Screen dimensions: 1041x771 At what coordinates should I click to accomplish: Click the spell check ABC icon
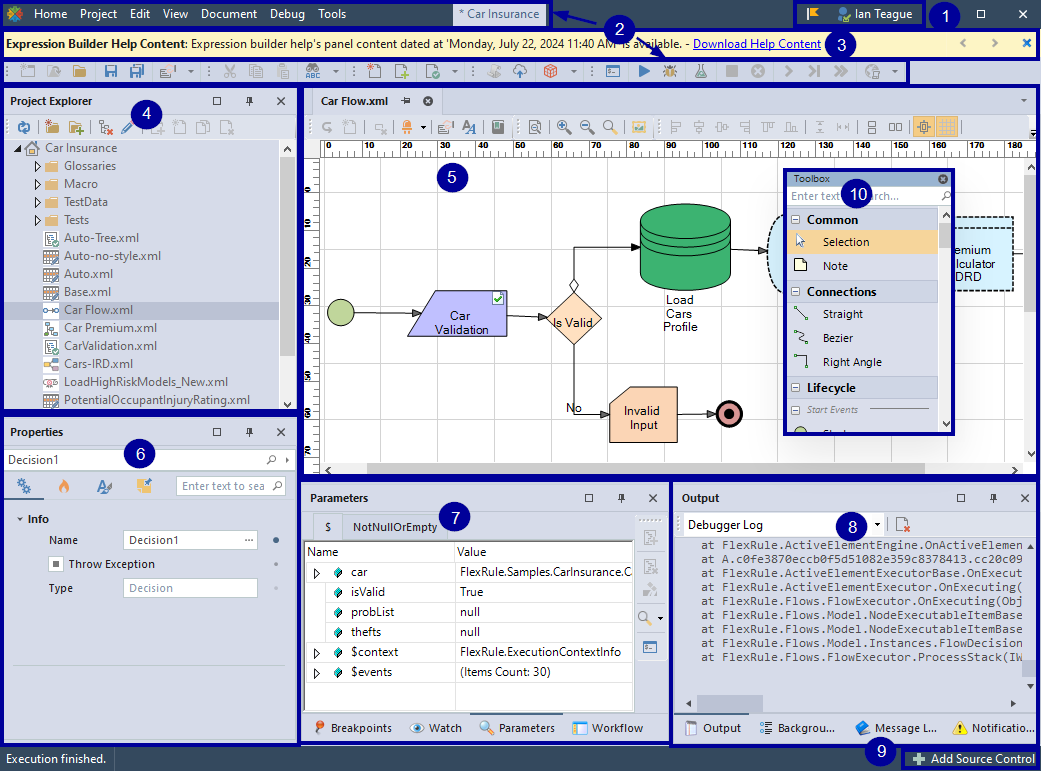pos(313,71)
